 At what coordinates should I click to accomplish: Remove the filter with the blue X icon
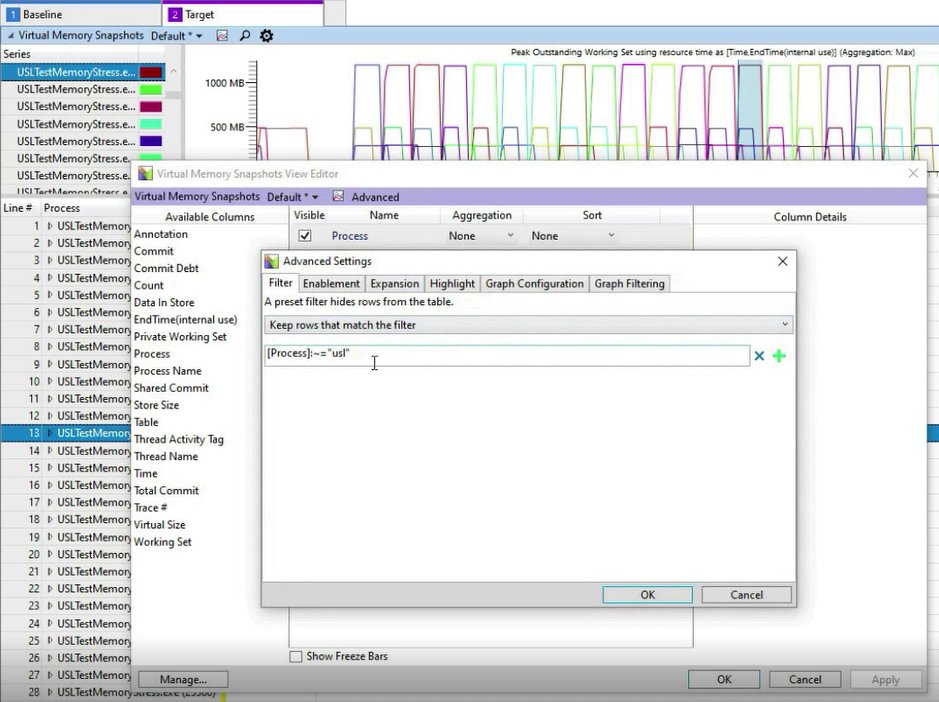point(759,356)
